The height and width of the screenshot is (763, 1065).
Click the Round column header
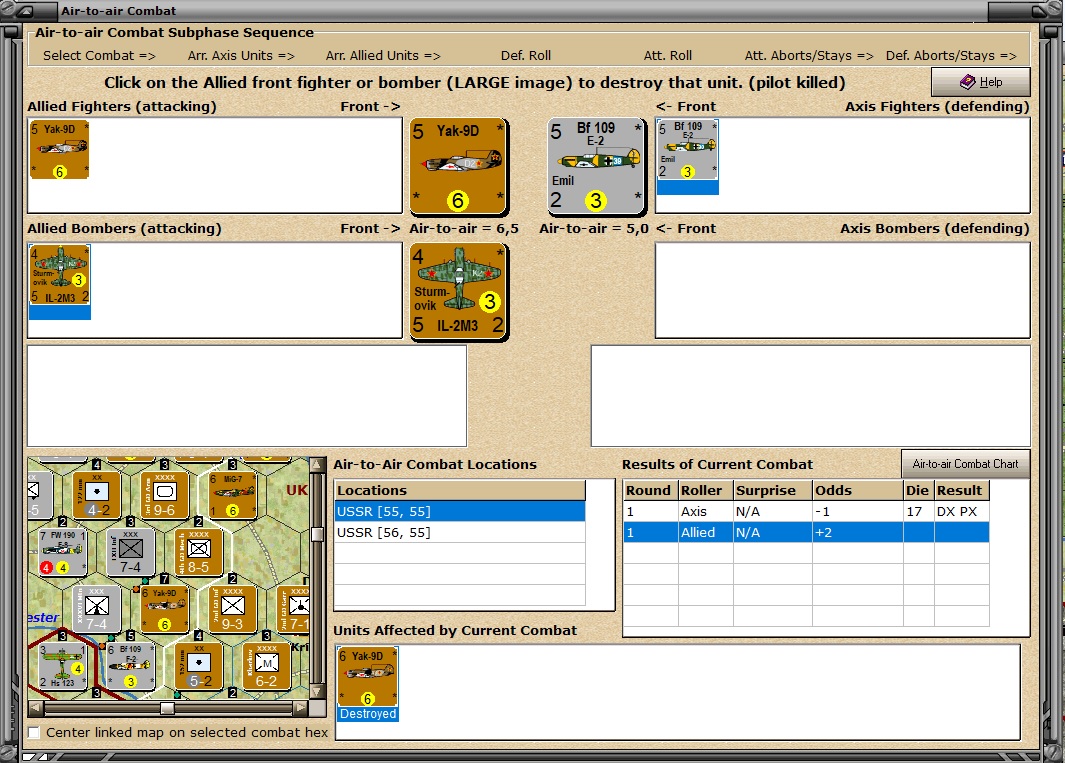click(x=651, y=490)
